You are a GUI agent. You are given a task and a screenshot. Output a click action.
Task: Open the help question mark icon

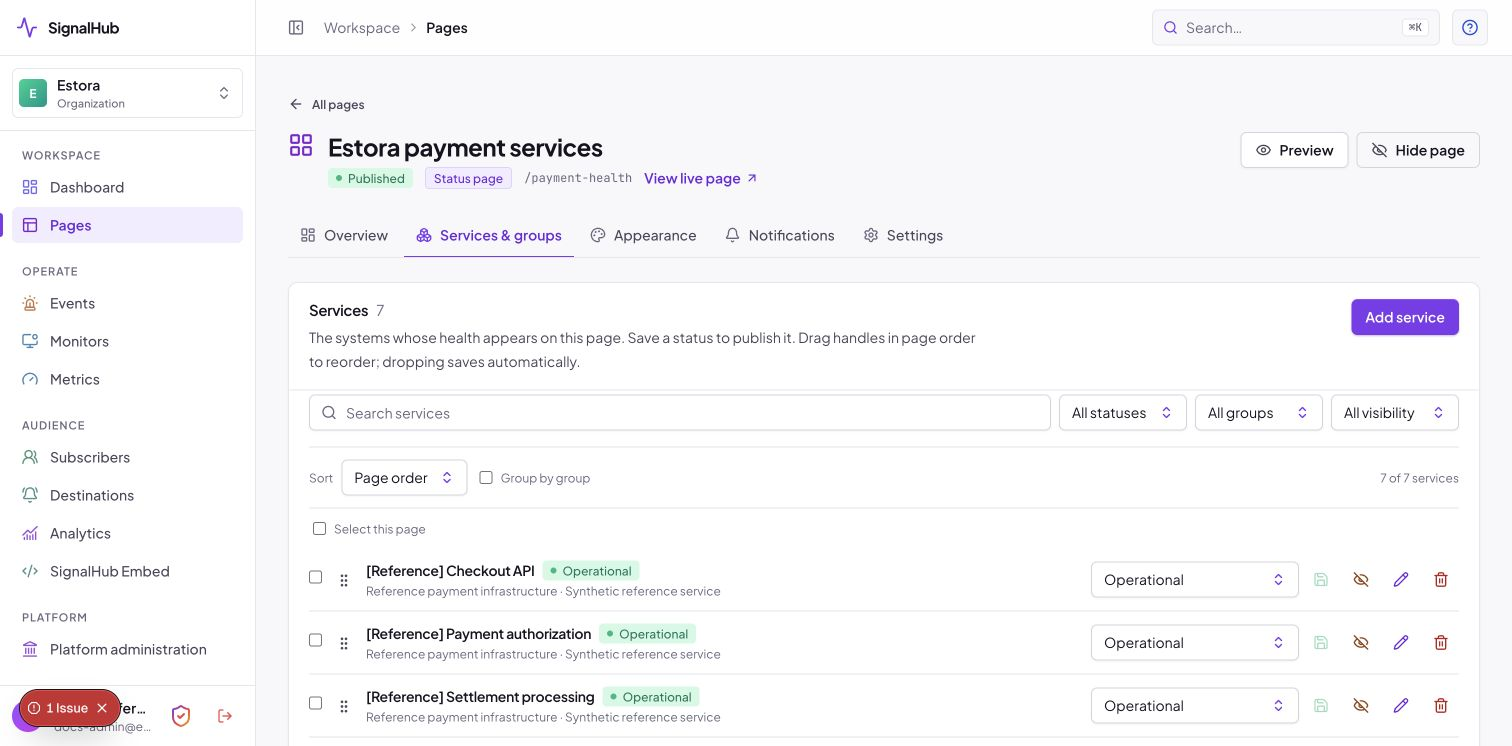pos(1470,28)
